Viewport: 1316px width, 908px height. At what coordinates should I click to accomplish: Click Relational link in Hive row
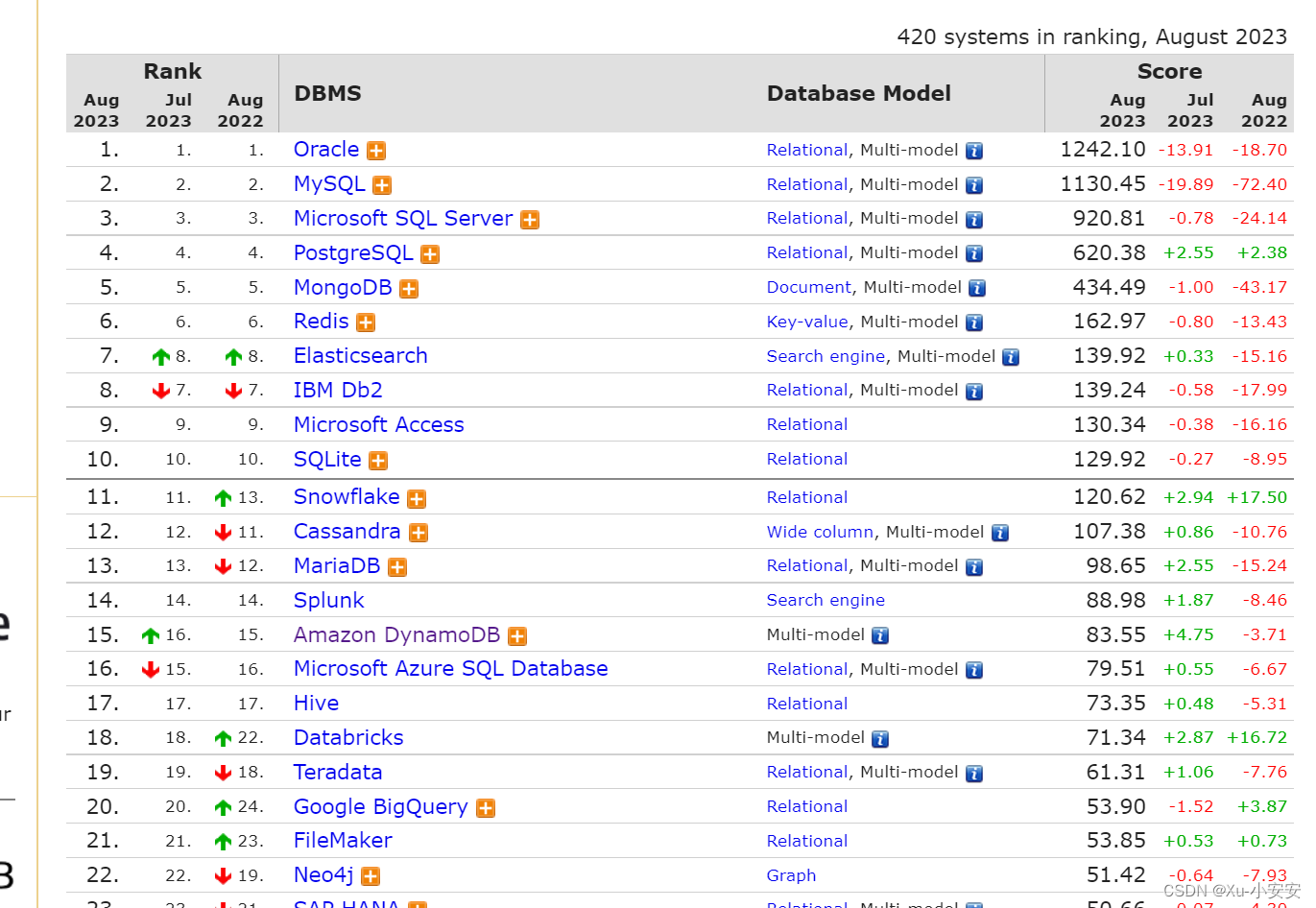pyautogui.click(x=807, y=705)
